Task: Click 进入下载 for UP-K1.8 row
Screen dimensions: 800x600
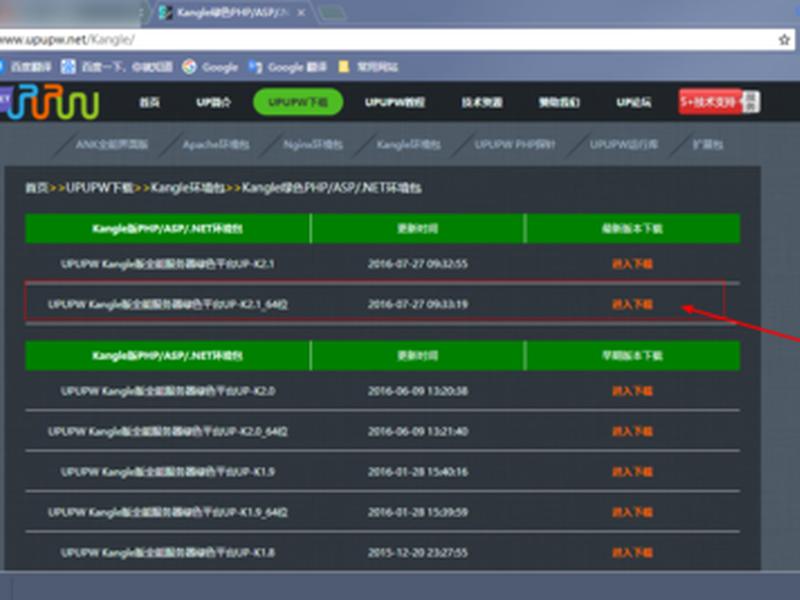Action: click(632, 553)
